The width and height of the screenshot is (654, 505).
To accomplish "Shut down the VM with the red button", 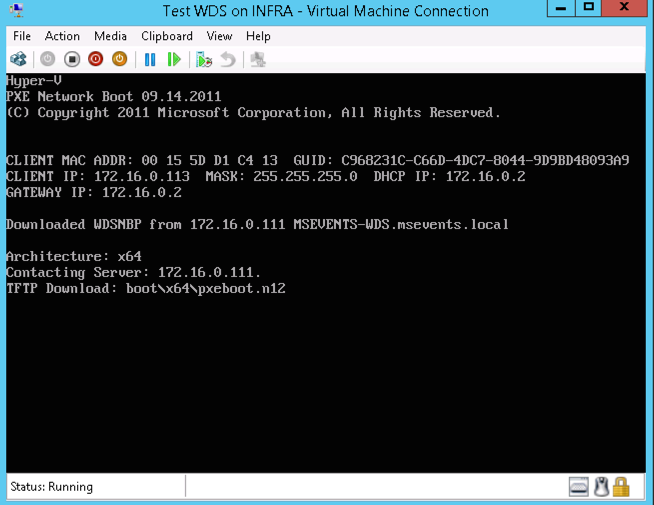I will pos(96,59).
